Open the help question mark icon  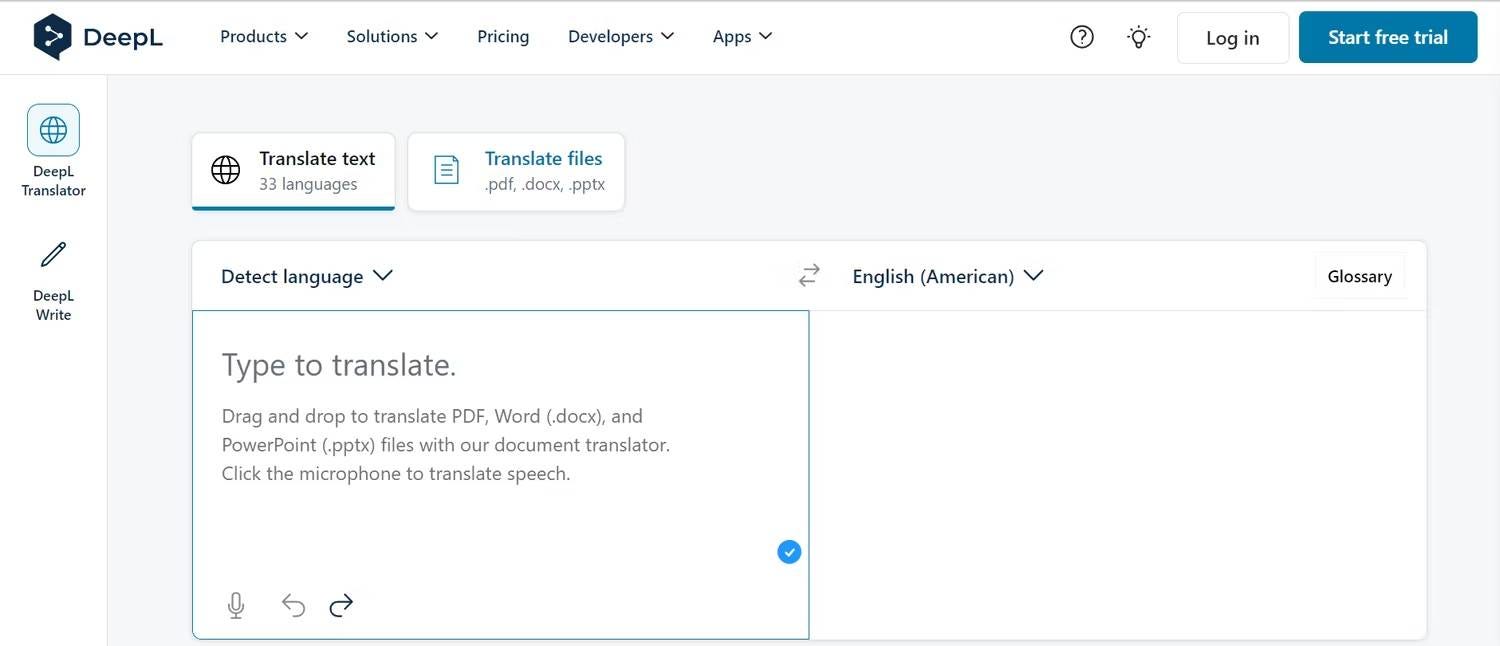pos(1082,37)
